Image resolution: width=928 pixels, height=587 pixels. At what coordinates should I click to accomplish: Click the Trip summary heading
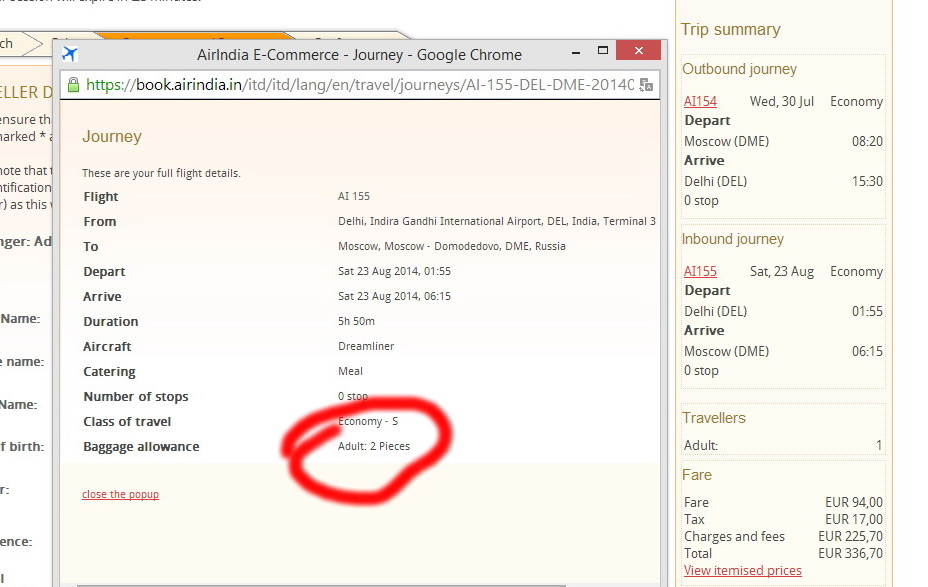730,29
